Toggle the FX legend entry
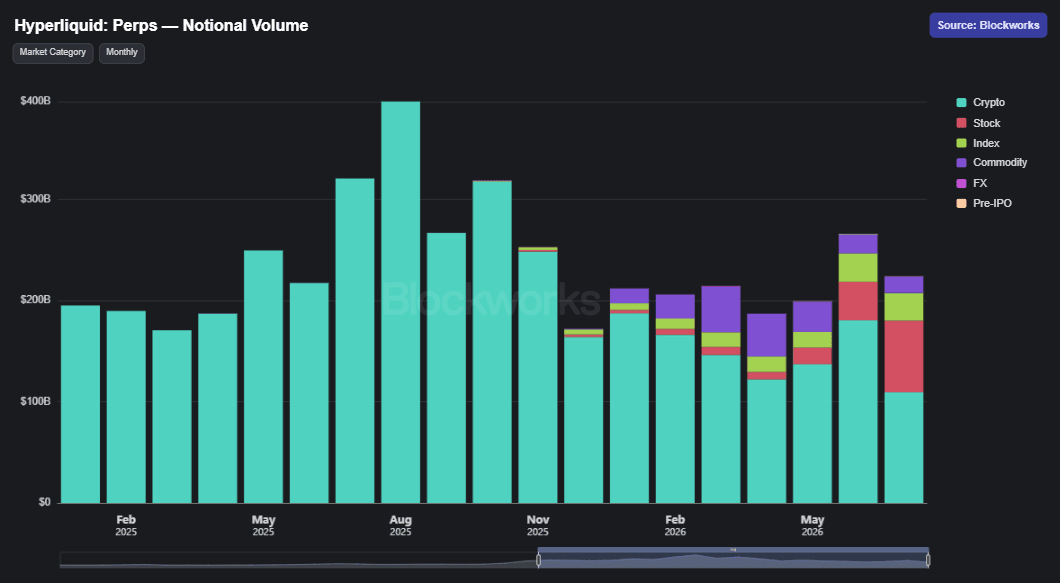The width and height of the screenshot is (1060, 583). 972,183
